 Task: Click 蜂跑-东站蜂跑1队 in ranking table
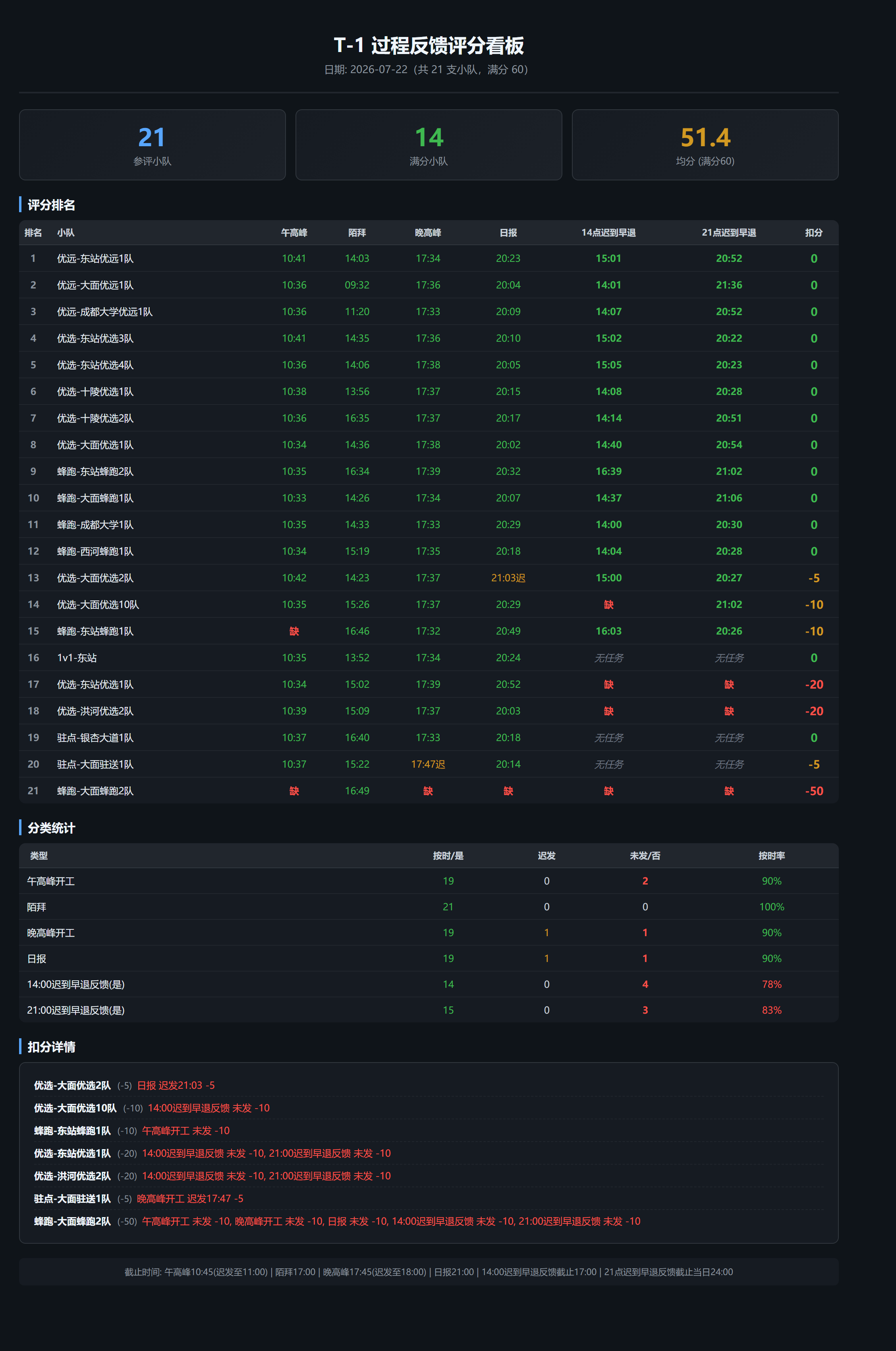[95, 631]
